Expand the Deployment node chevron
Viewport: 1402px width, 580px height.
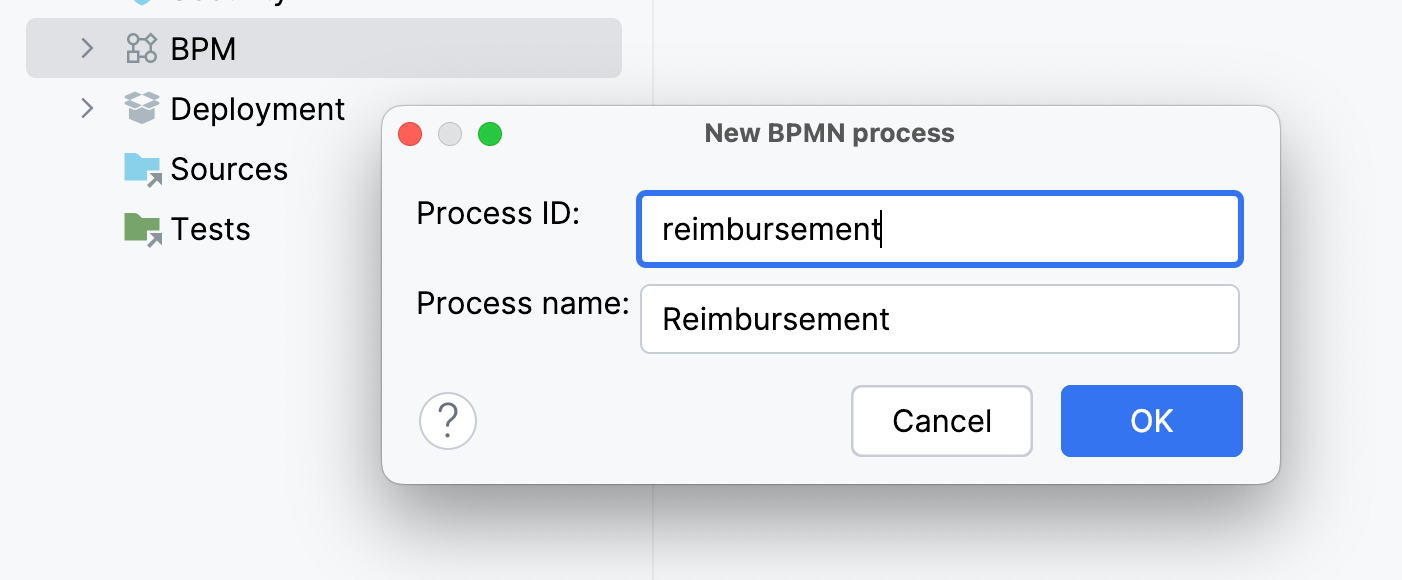[87, 108]
